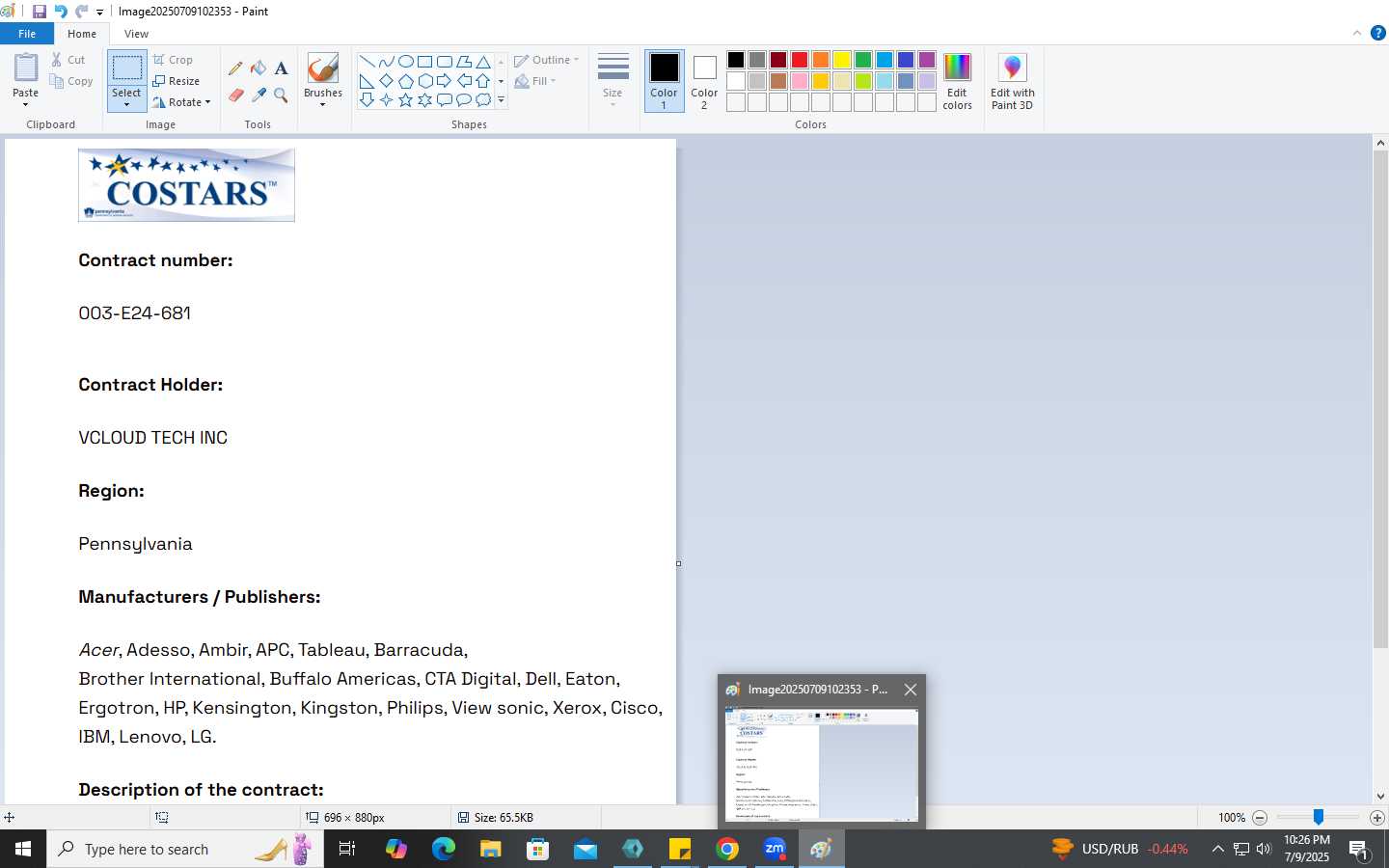Select the Diamond shape
This screenshot has width=1389, height=868.
pos(386,81)
